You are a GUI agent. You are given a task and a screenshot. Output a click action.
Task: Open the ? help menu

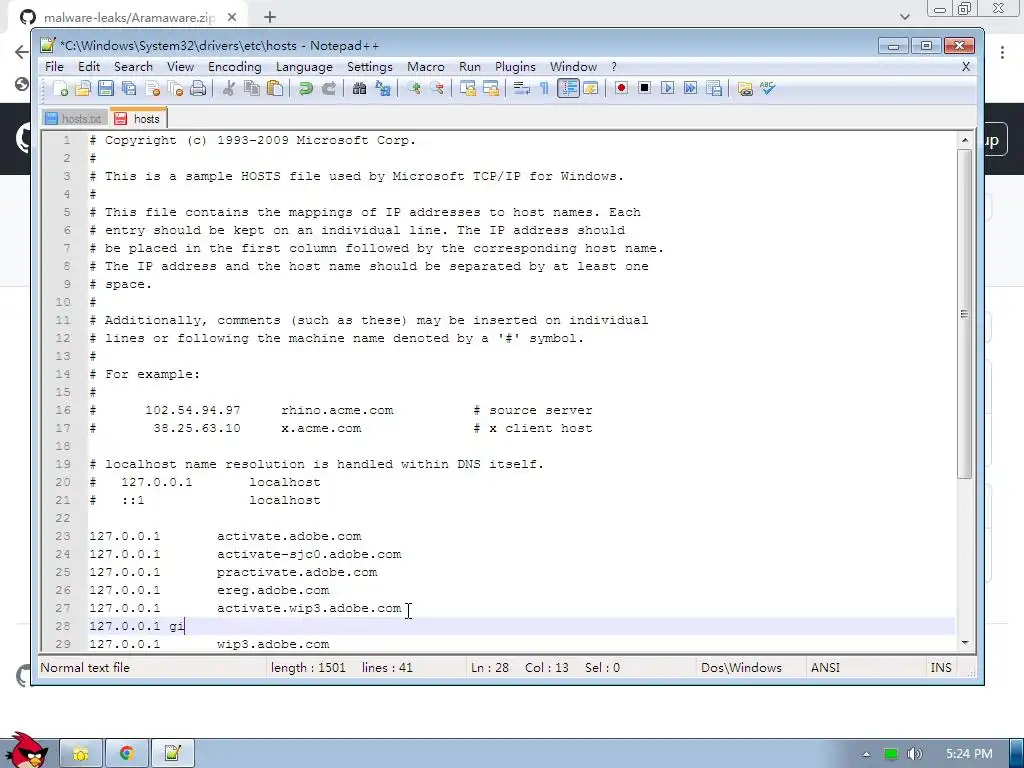coord(614,67)
